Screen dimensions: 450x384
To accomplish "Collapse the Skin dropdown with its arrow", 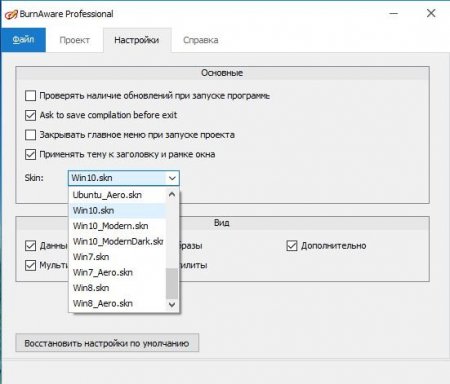I will [172, 178].
